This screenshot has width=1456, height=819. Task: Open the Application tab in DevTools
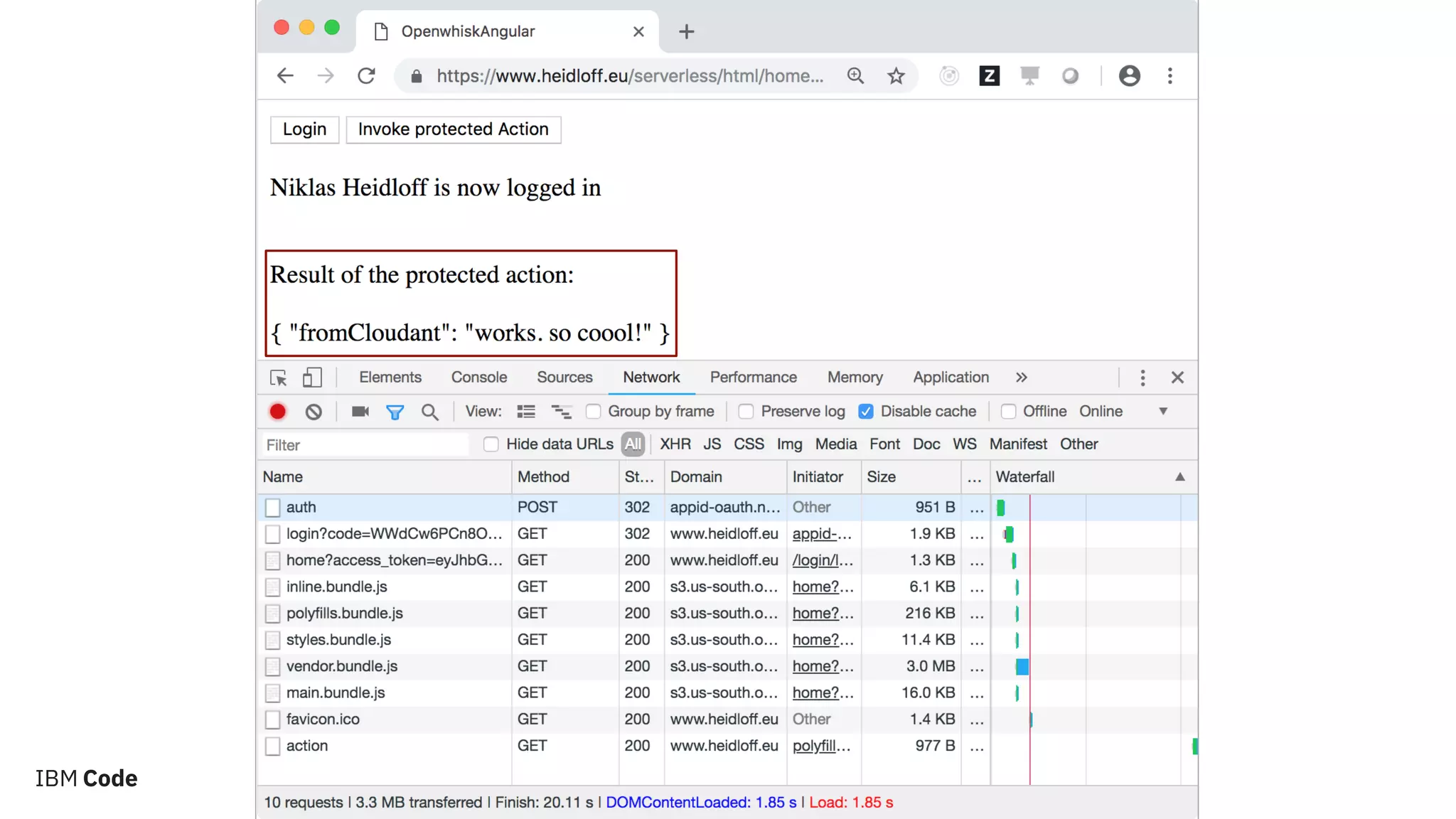[x=951, y=378]
